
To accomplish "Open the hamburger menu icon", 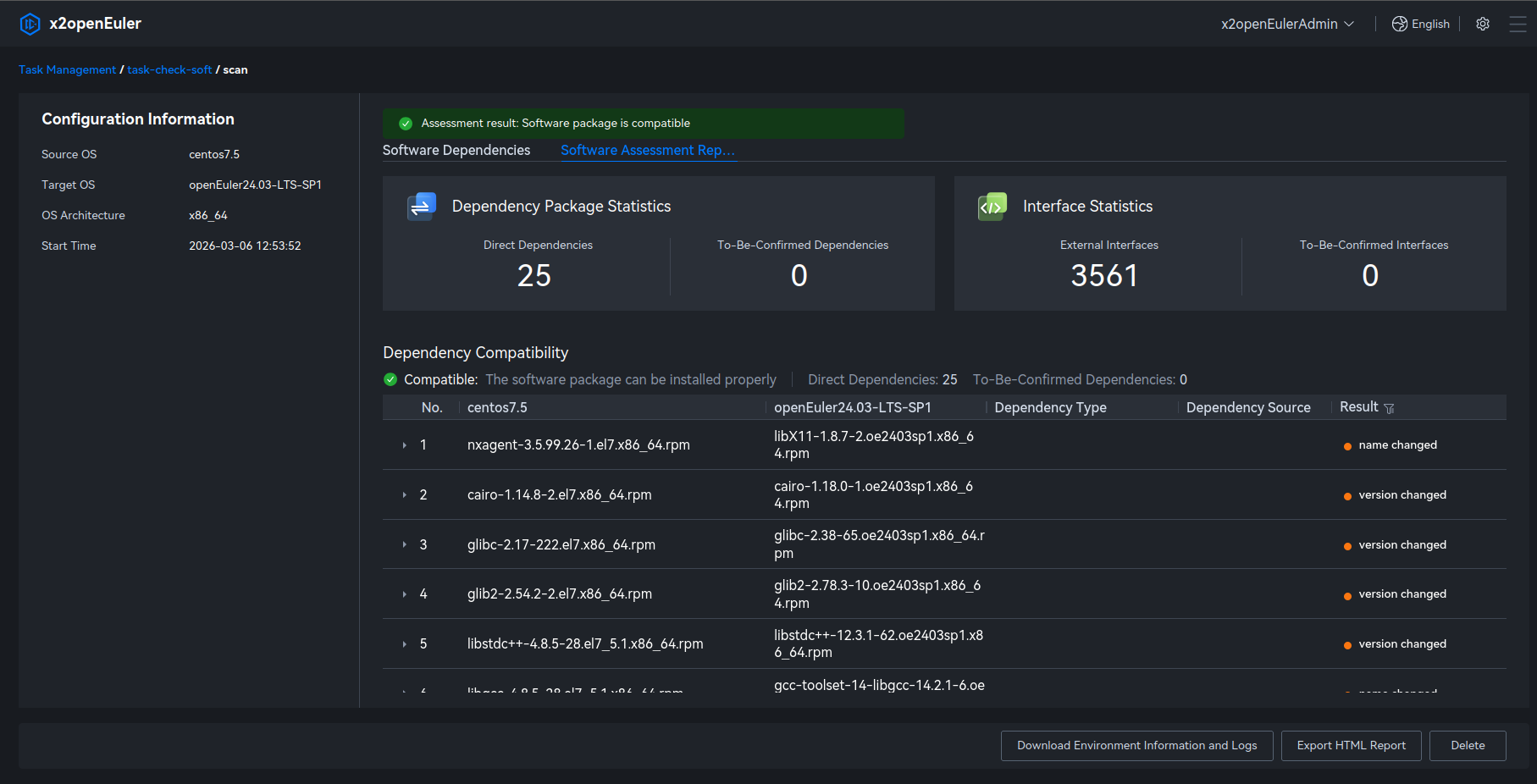I will 1518,24.
